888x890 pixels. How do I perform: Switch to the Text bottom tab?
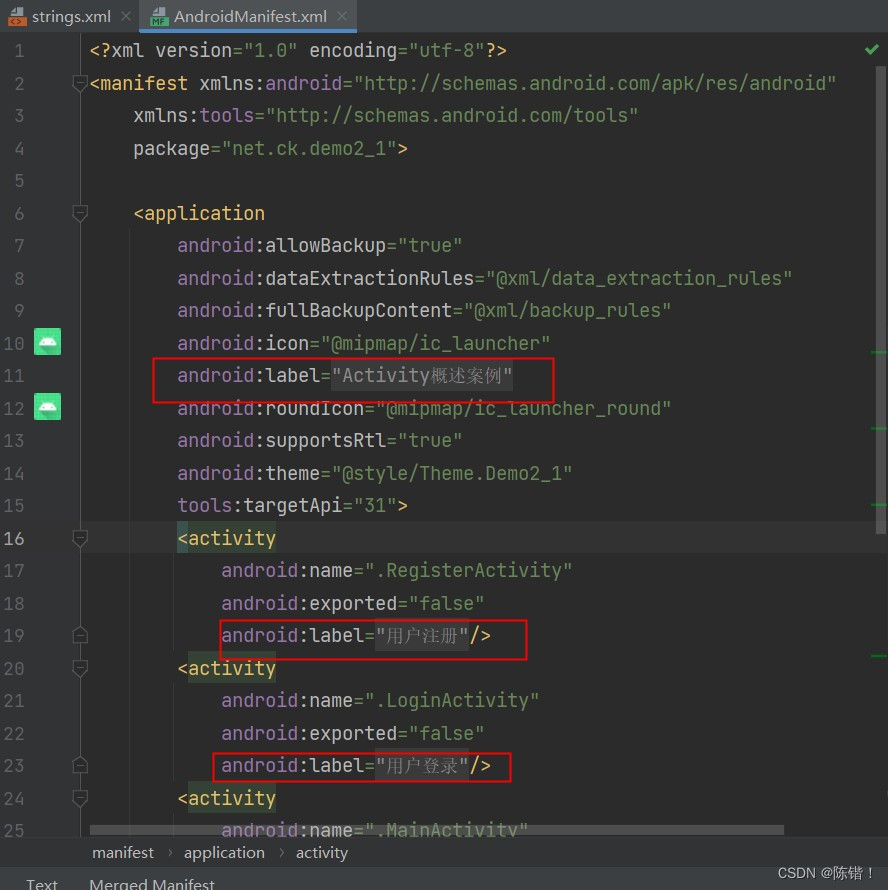tap(41, 884)
